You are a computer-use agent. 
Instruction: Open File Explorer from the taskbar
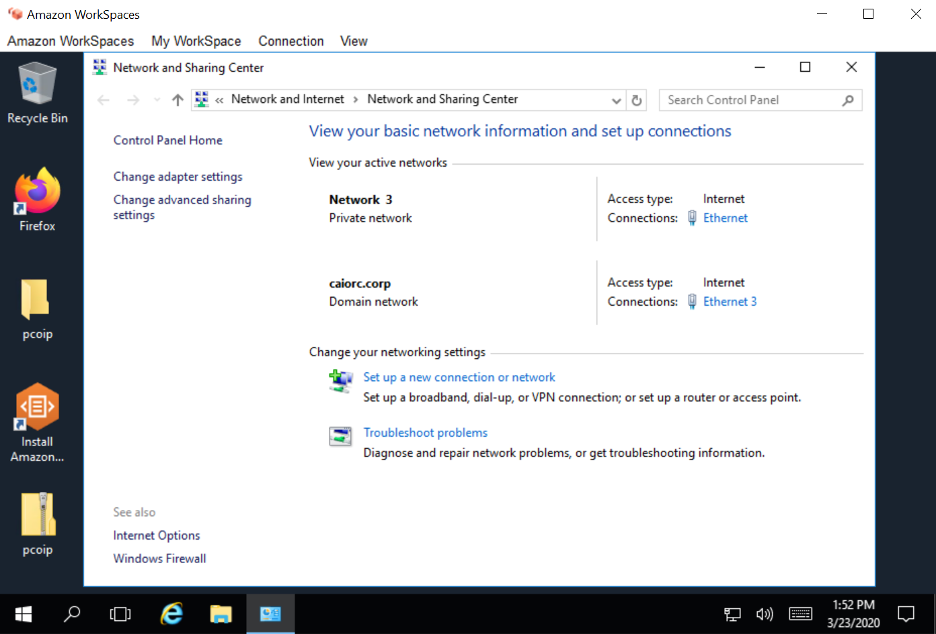[x=221, y=614]
